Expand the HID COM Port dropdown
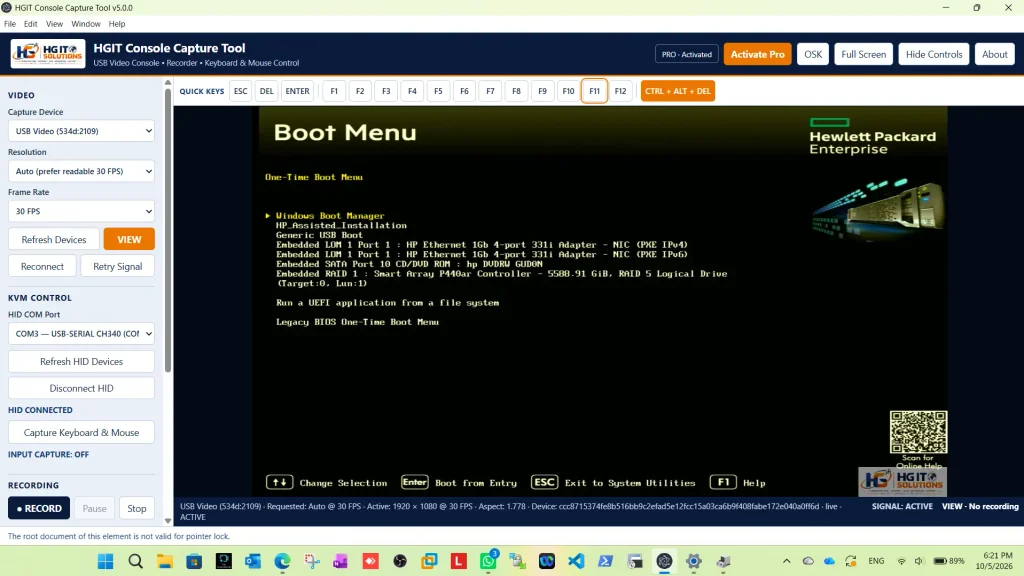The width and height of the screenshot is (1024, 576). 82,334
